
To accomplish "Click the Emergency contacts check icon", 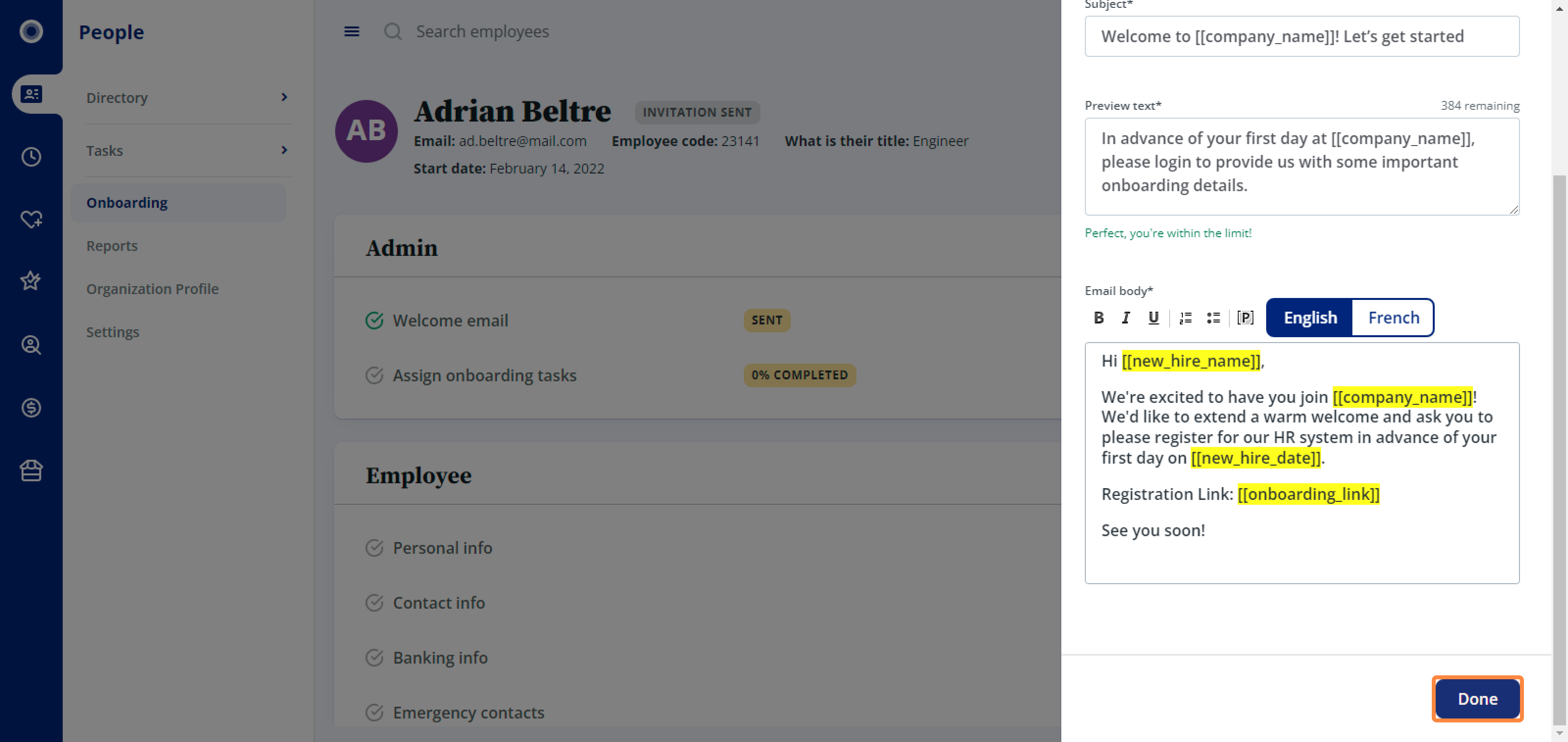I will pos(374,712).
